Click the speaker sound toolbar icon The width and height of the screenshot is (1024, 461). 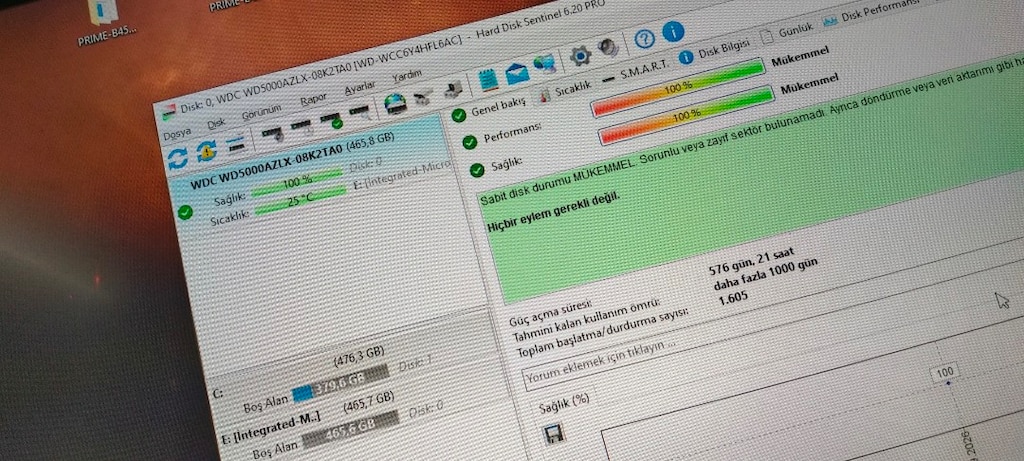(608, 48)
